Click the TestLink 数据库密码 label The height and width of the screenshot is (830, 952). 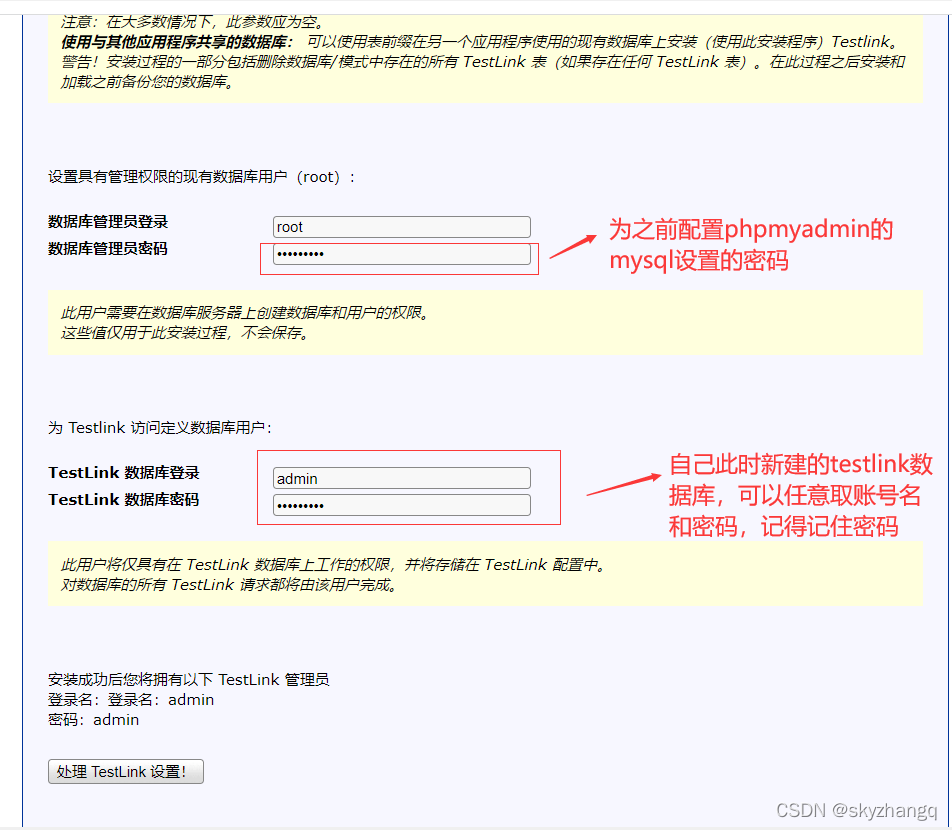124,499
